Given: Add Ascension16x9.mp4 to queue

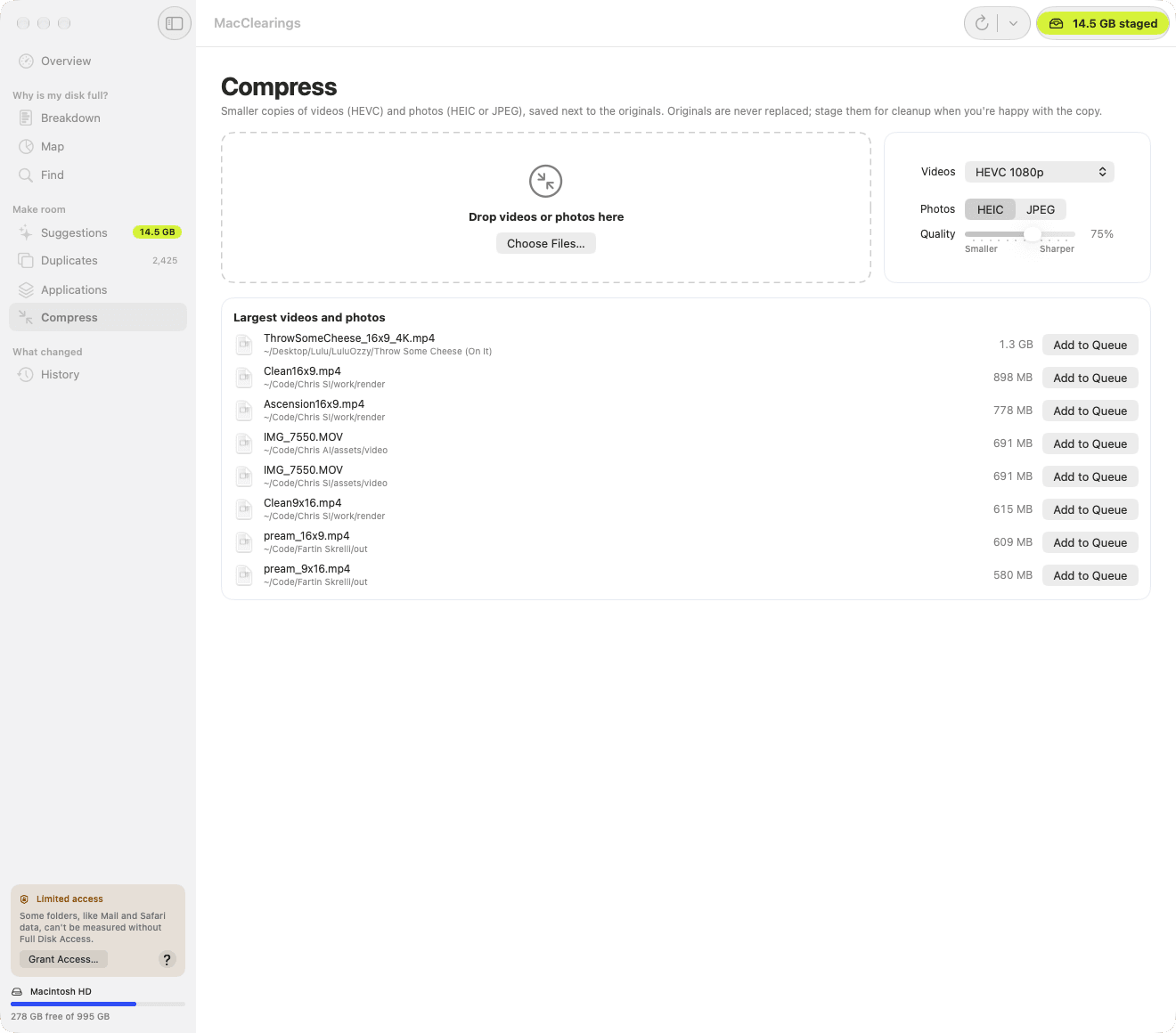Looking at the screenshot, I should 1090,411.
